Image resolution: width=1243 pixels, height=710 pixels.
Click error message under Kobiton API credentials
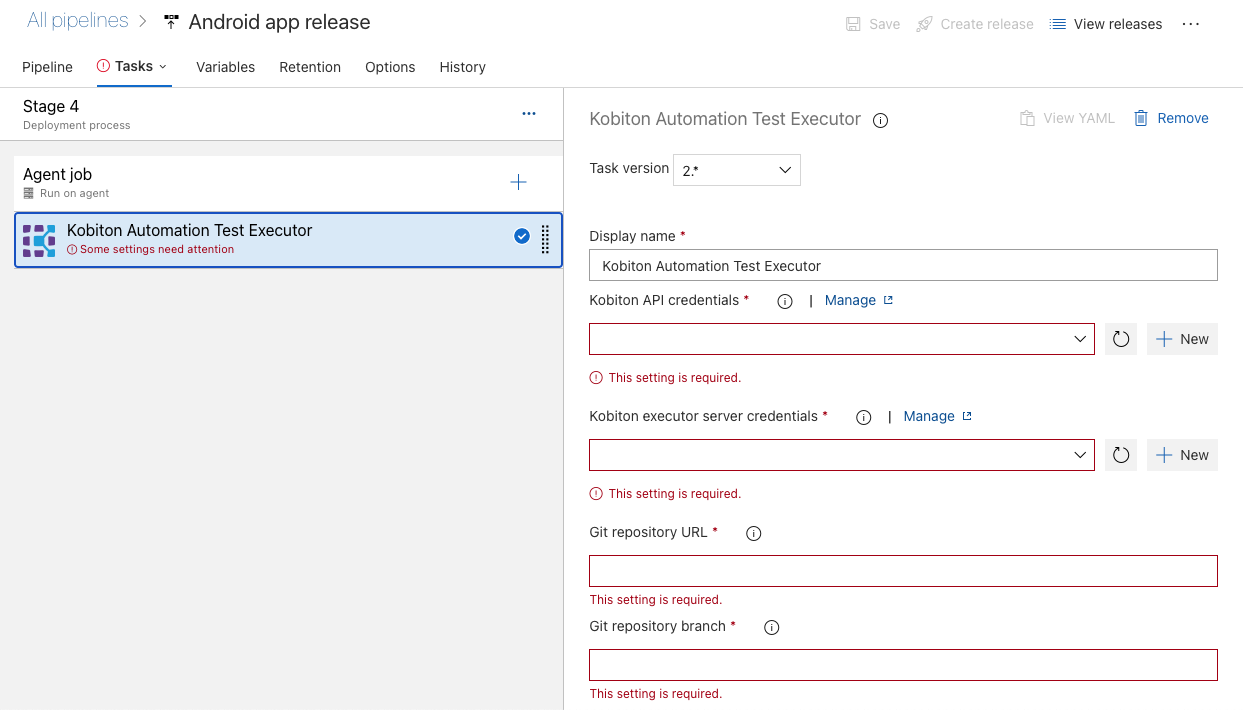coord(665,378)
